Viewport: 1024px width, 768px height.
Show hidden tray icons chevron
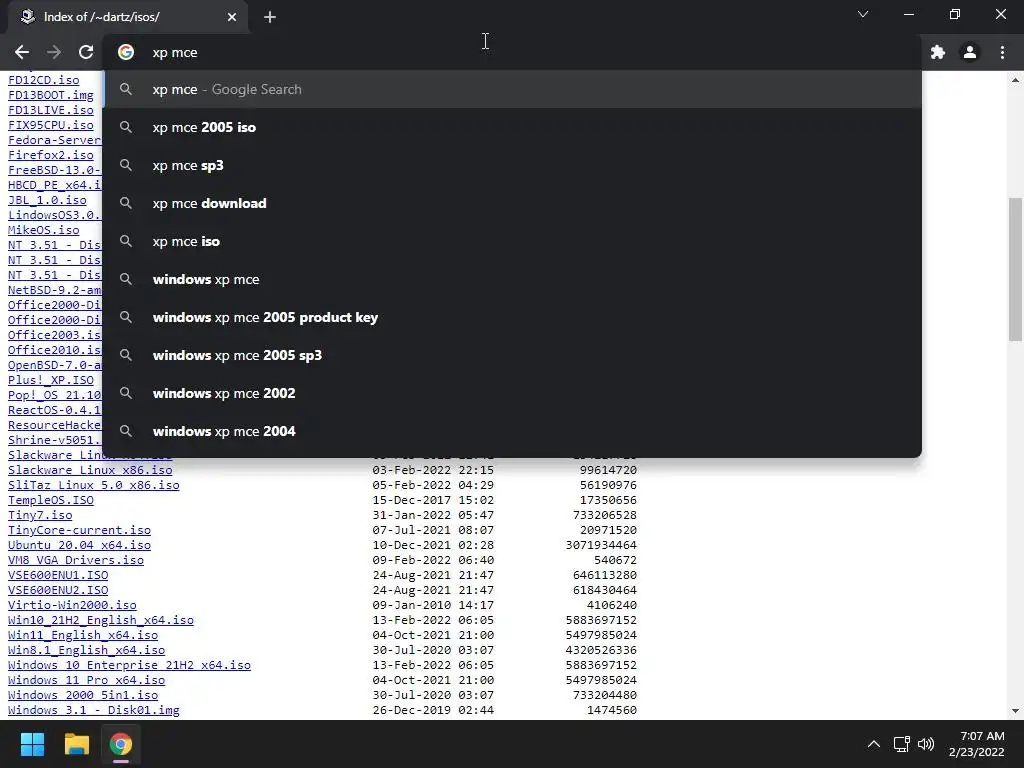pyautogui.click(x=873, y=744)
